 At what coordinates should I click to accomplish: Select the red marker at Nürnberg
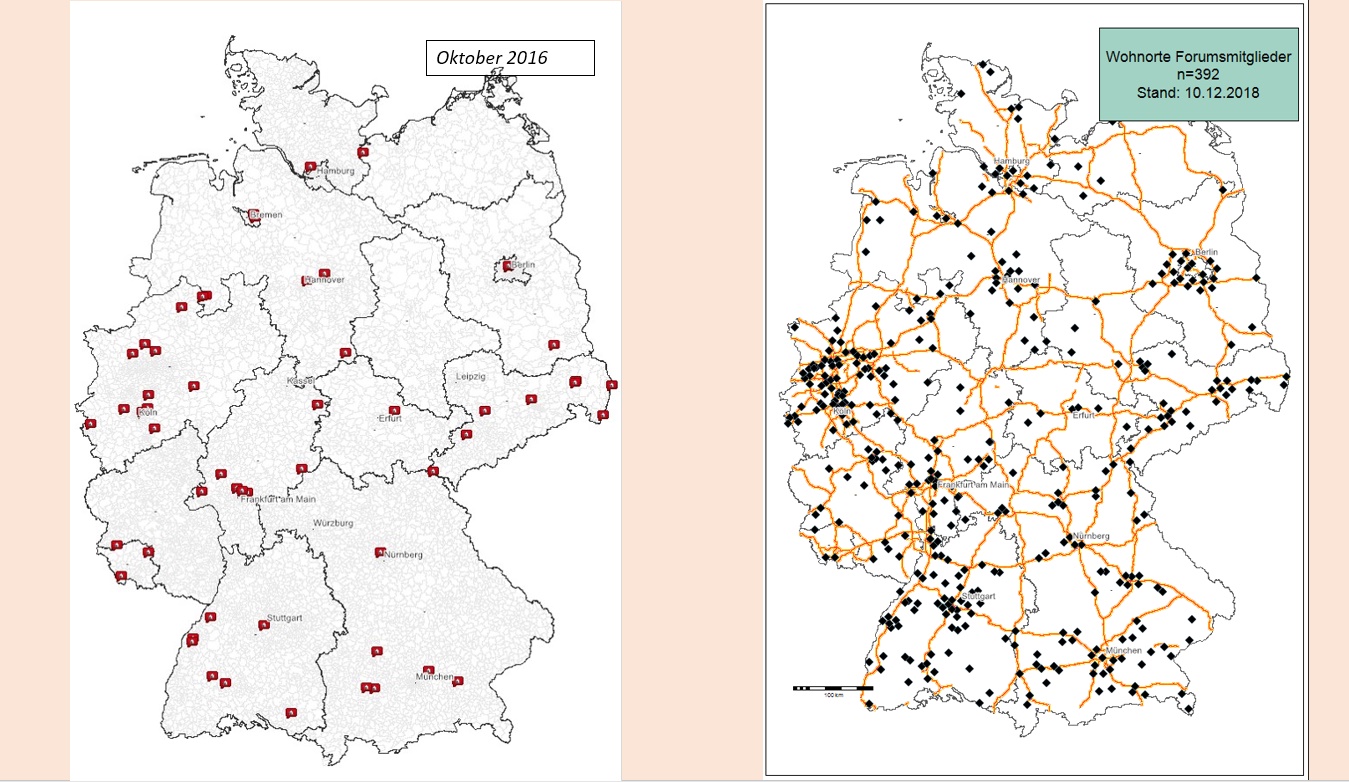380,552
